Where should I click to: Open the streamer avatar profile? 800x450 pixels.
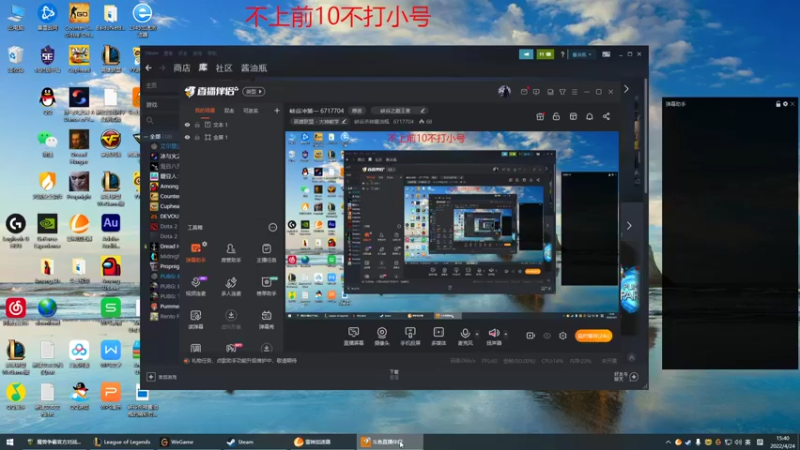pyautogui.click(x=504, y=91)
